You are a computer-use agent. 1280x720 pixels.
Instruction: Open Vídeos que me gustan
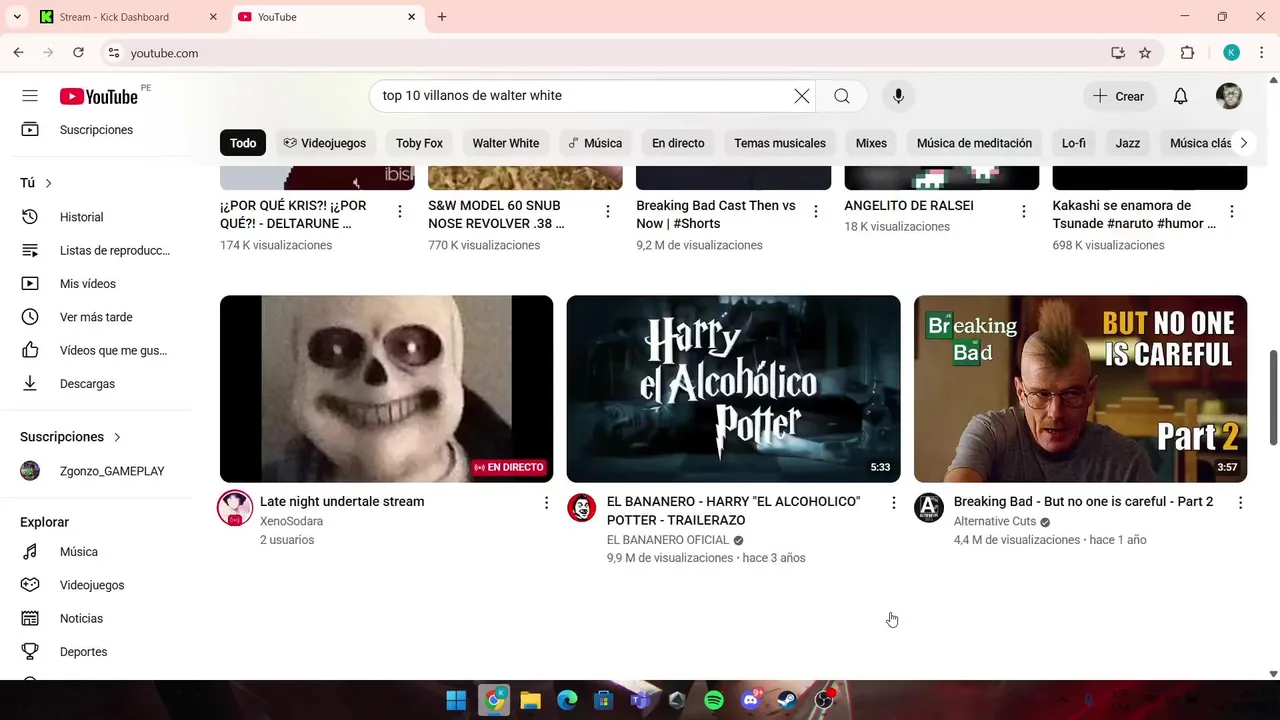[96, 350]
